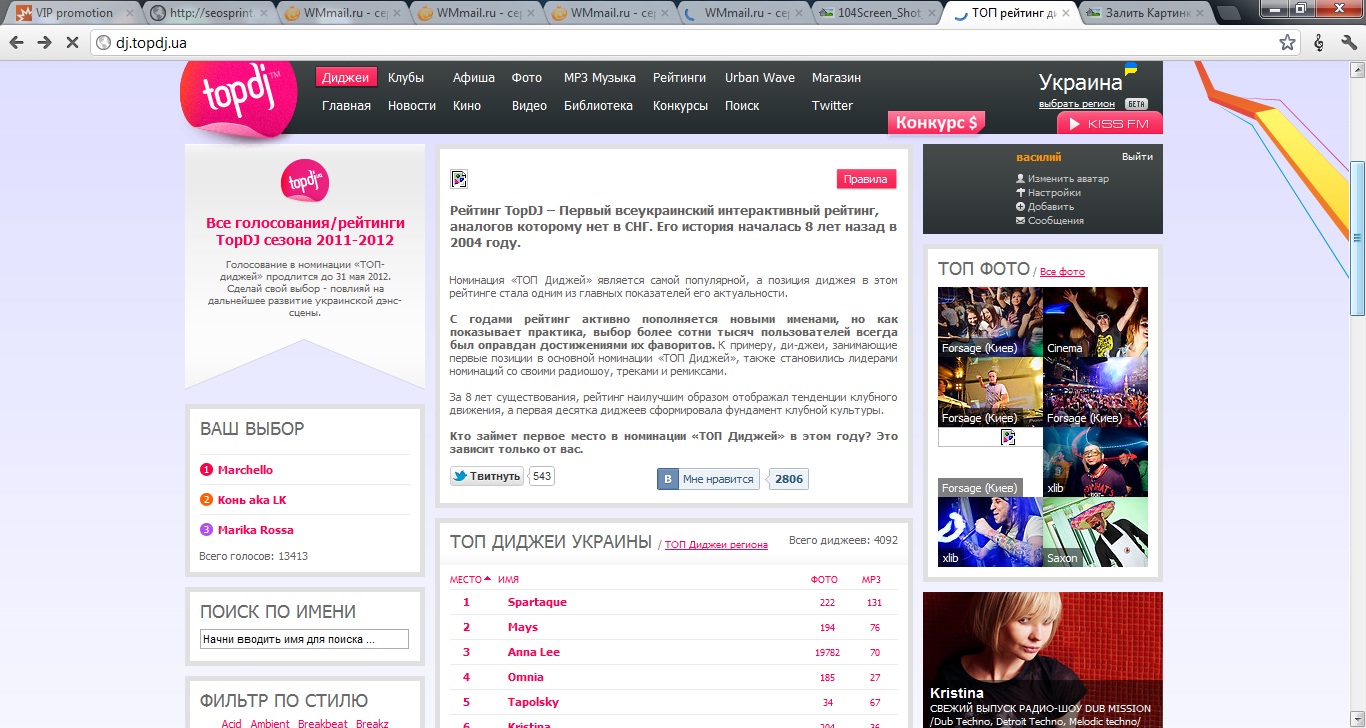Click the site icon in the address bar
The width and height of the screenshot is (1366, 728).
pos(104,43)
